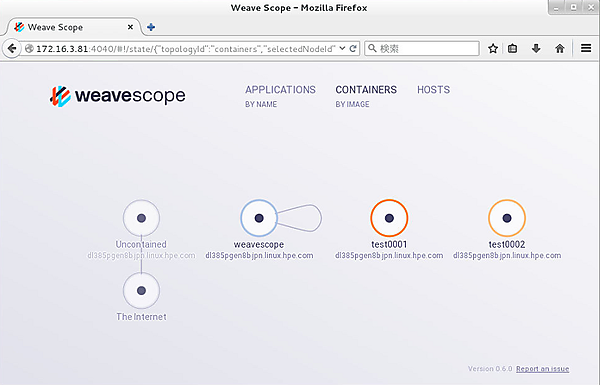This screenshot has height=385, width=600.
Task: Open the CONTAINERS topology view
Action: tap(366, 90)
